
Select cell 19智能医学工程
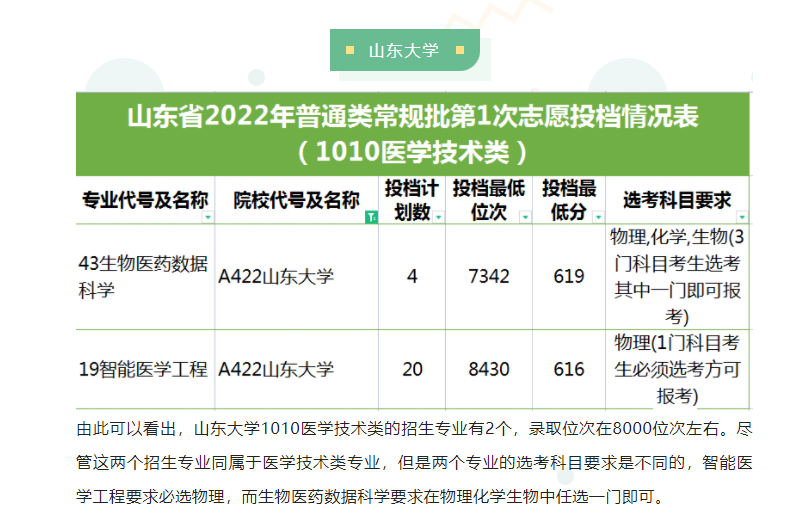click(145, 369)
